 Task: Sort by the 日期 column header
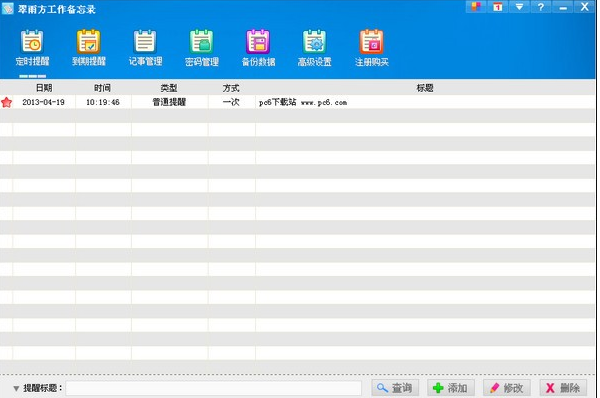(44, 88)
